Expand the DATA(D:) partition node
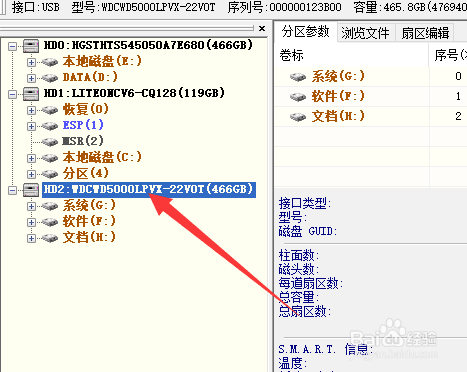The width and height of the screenshot is (467, 372). 31,78
